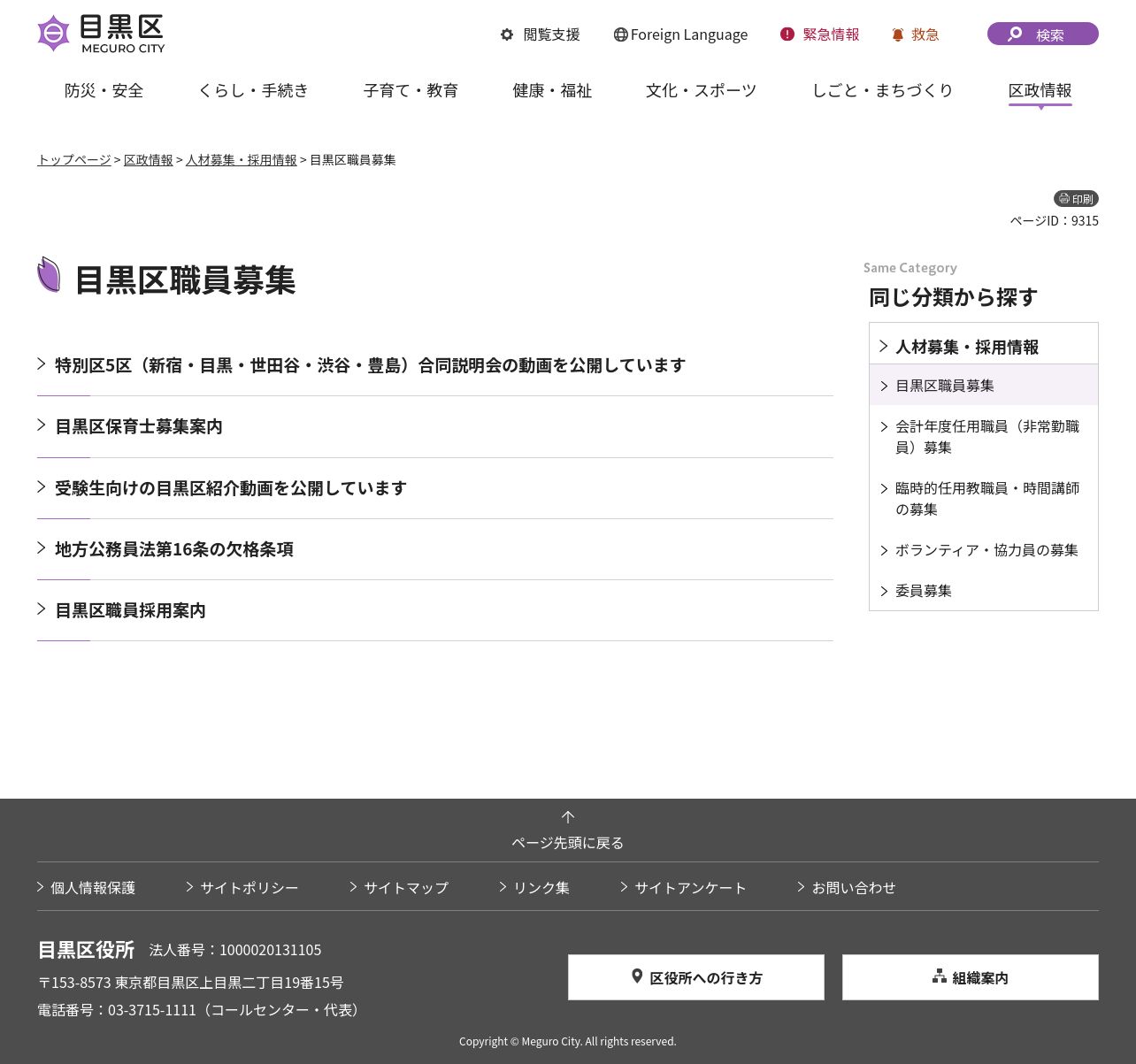Select the 区政情報 menu item
The width and height of the screenshot is (1136, 1064).
click(x=1040, y=90)
